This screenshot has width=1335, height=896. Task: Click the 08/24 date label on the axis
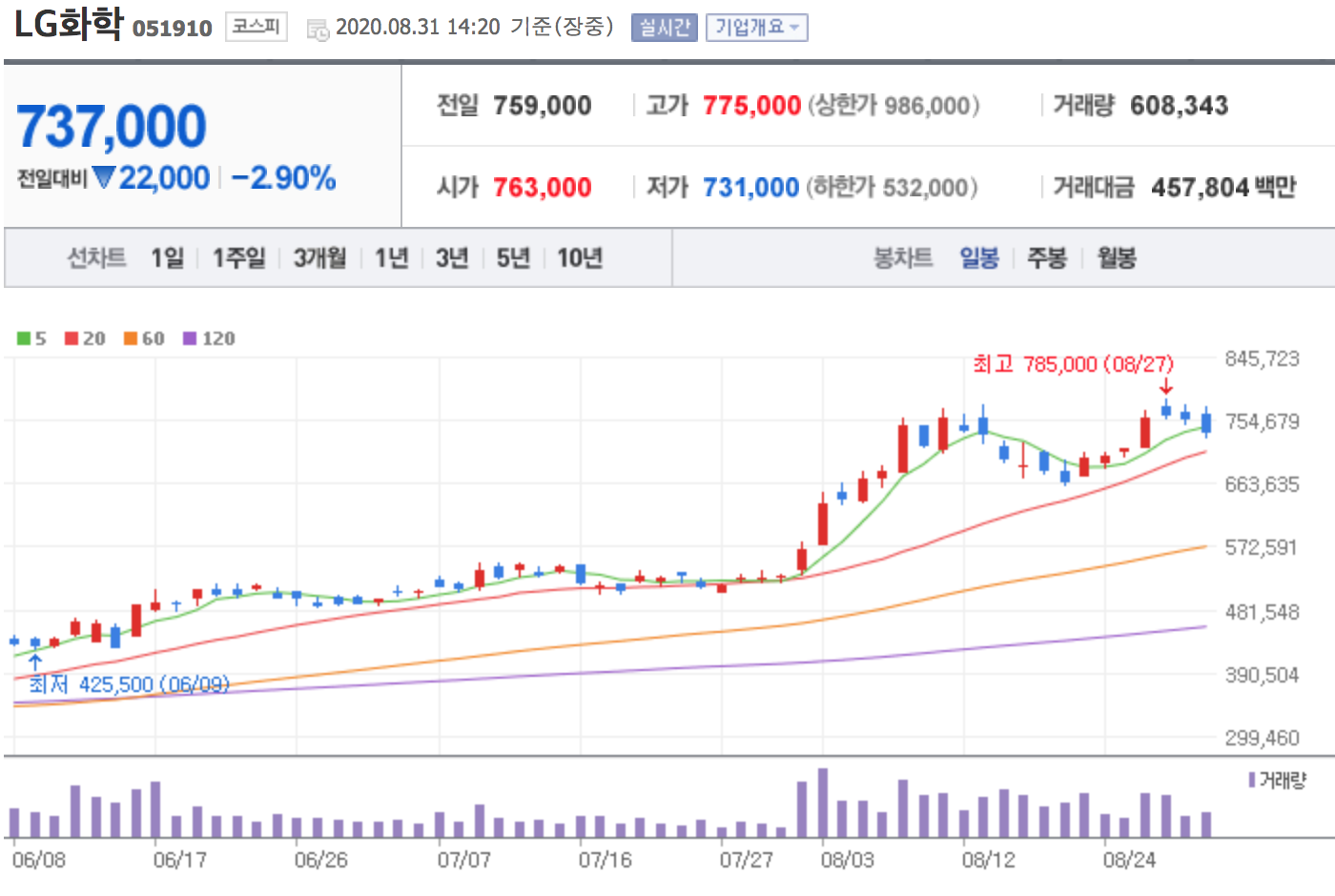[1130, 860]
